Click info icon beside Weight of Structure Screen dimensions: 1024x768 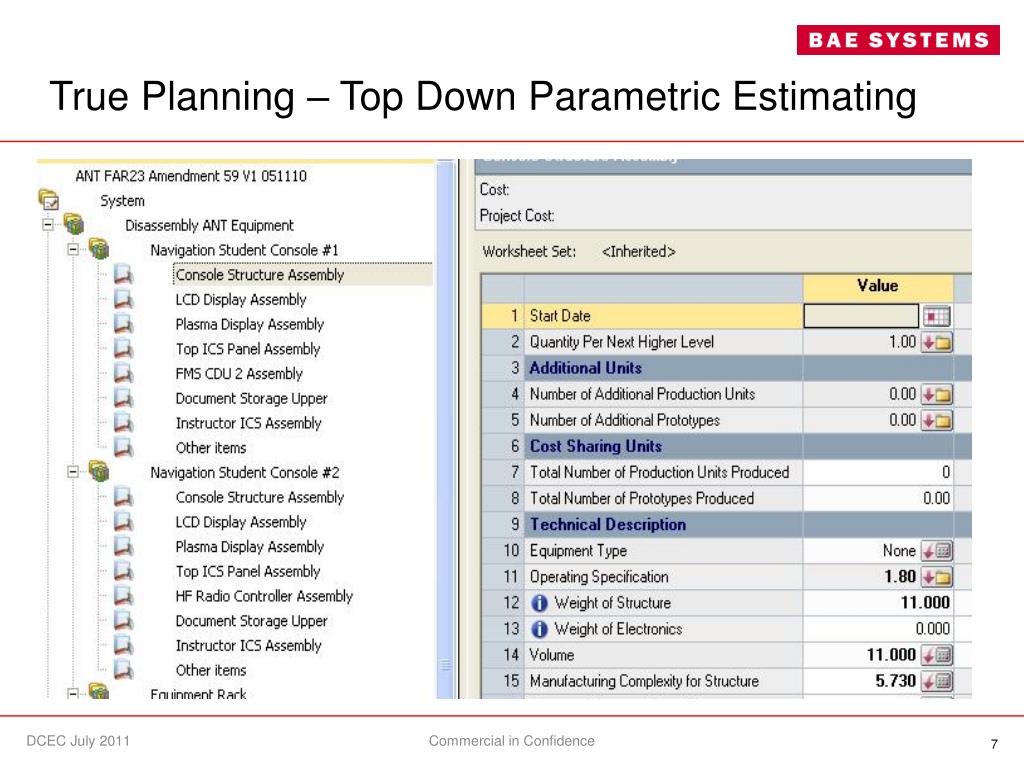(539, 603)
